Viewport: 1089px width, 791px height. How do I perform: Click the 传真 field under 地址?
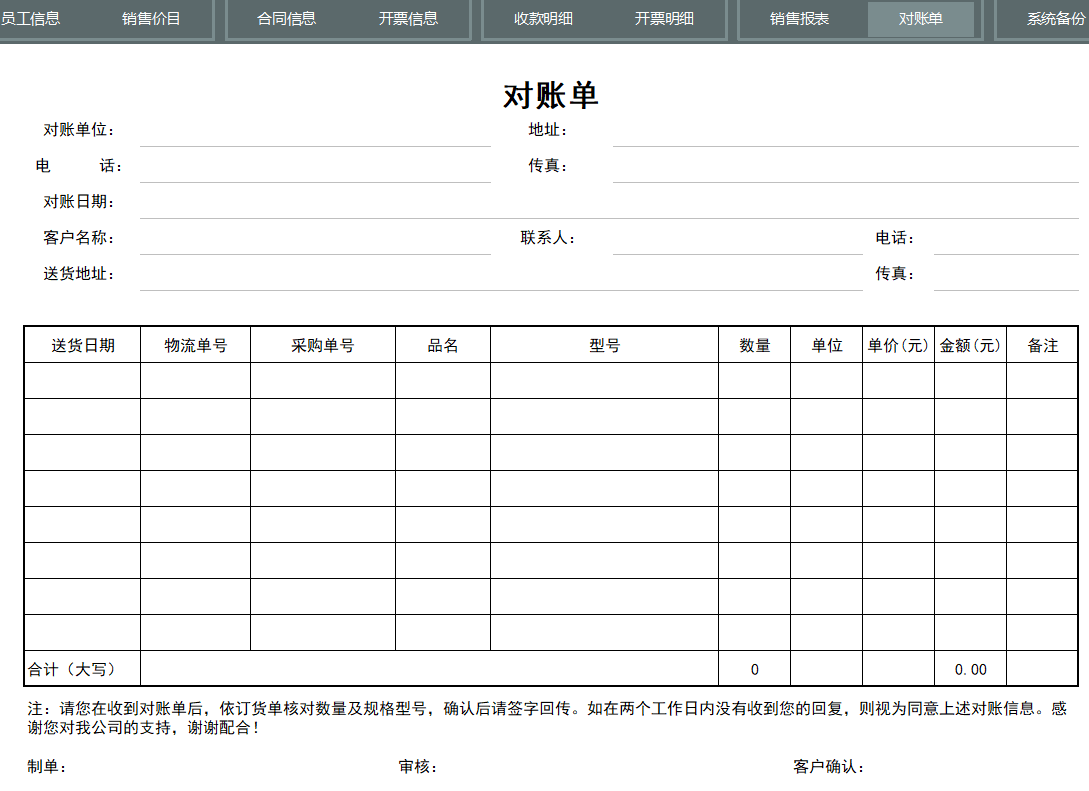[x=845, y=167]
